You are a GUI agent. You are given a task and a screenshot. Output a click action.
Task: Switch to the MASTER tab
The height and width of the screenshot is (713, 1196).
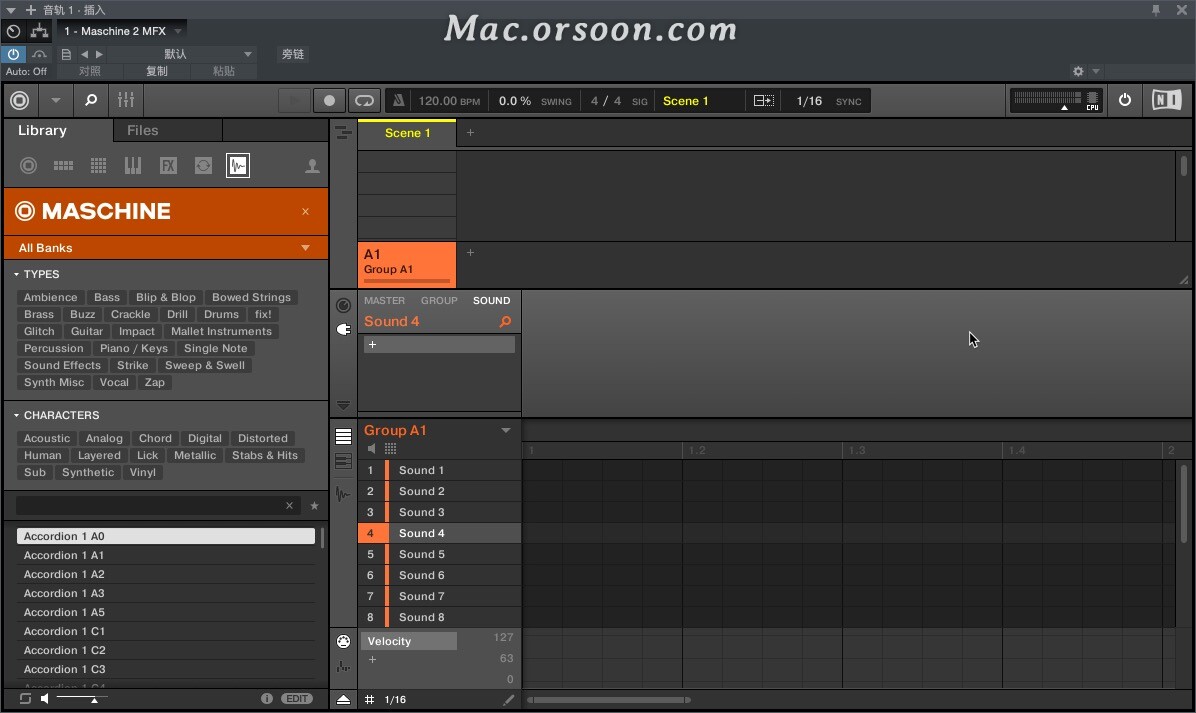point(384,300)
